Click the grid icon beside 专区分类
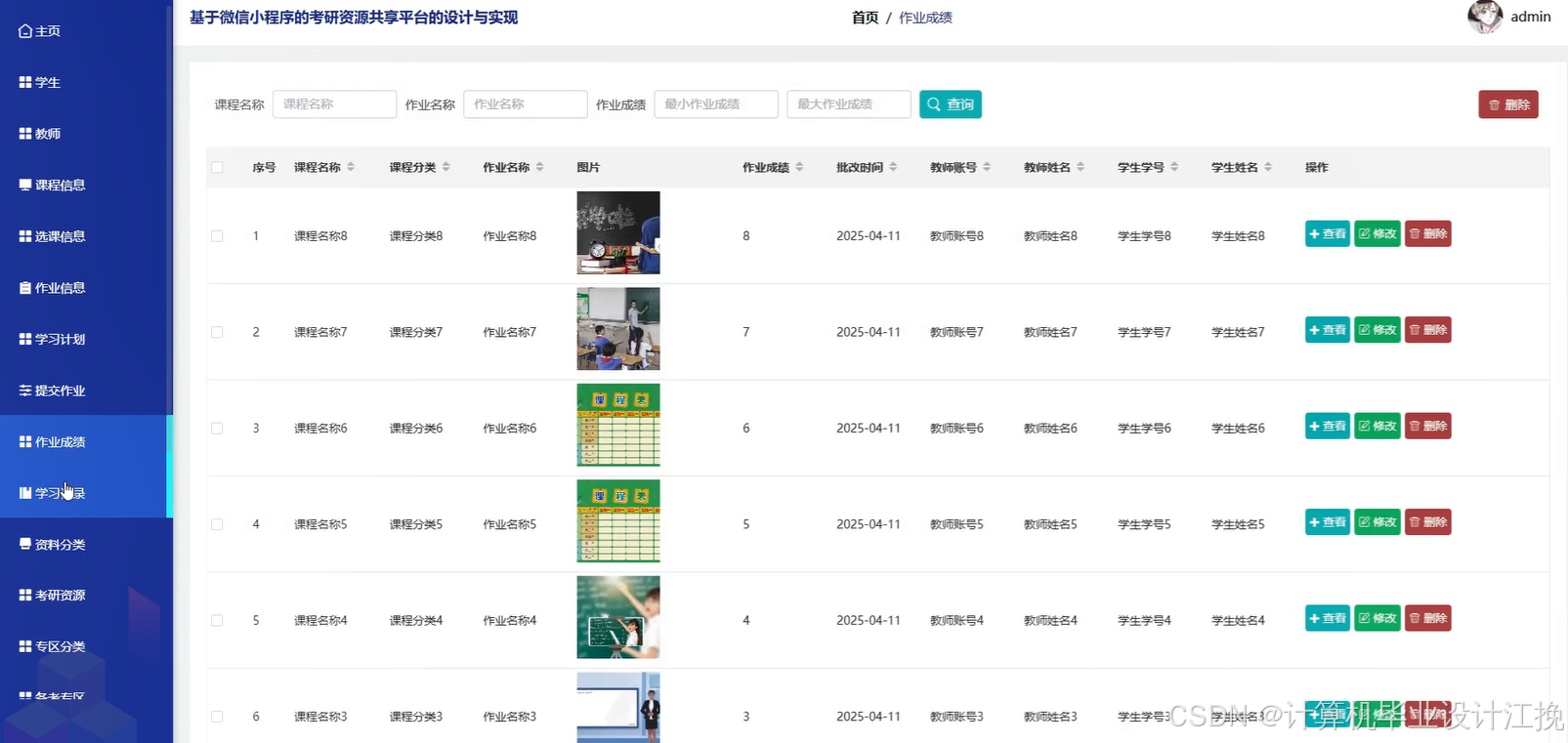The image size is (1568, 743). tap(25, 646)
